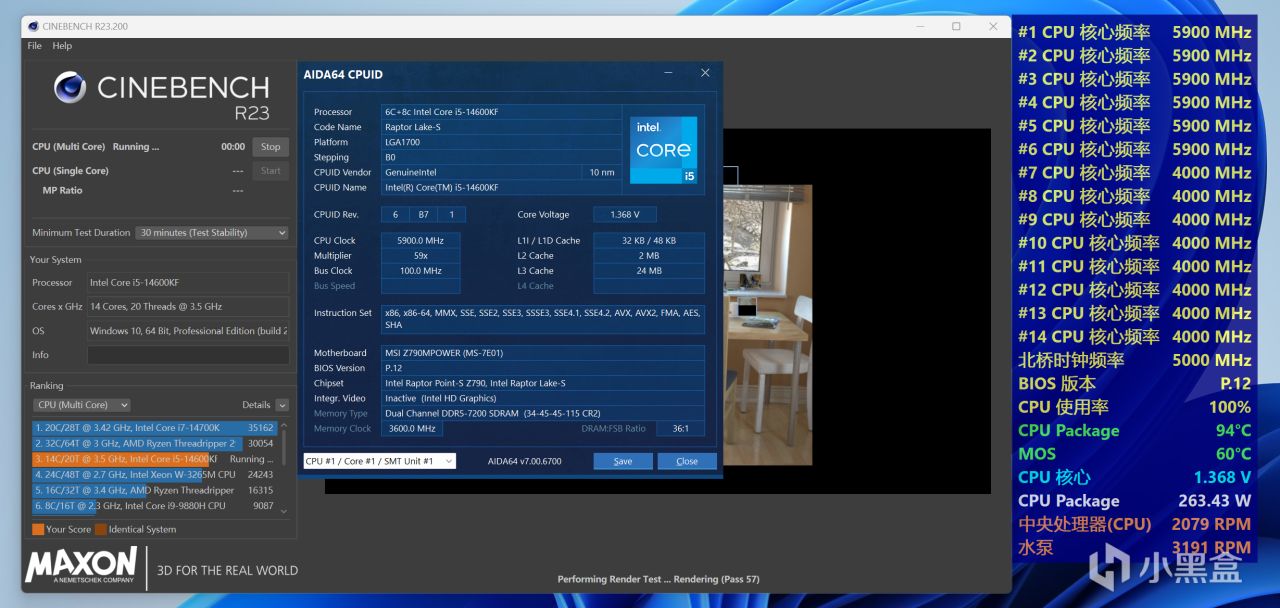Click the Cores x GHz field
Viewport: 1280px width, 608px height.
coord(188,307)
